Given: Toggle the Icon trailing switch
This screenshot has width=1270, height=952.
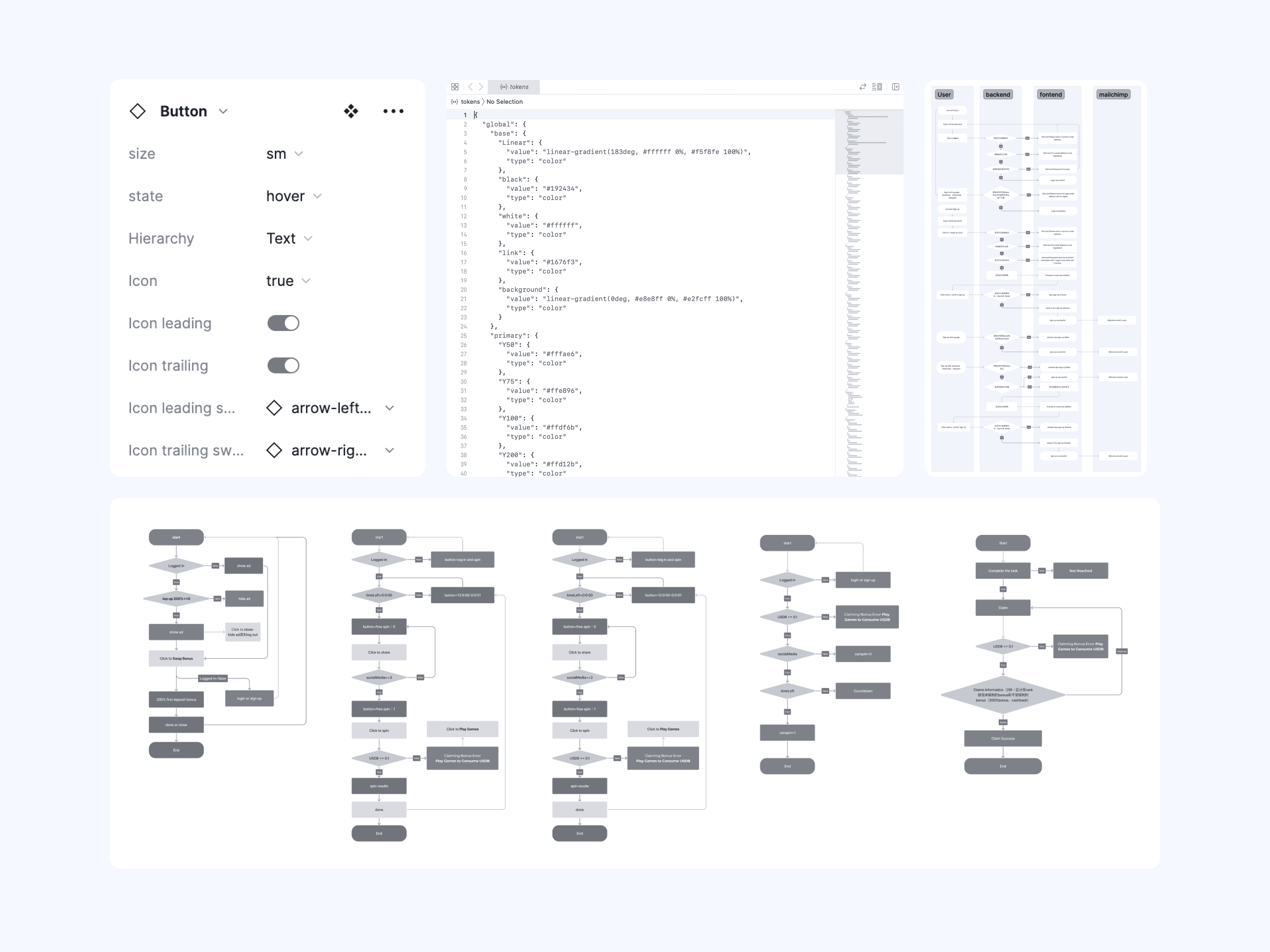Looking at the screenshot, I should [x=283, y=366].
